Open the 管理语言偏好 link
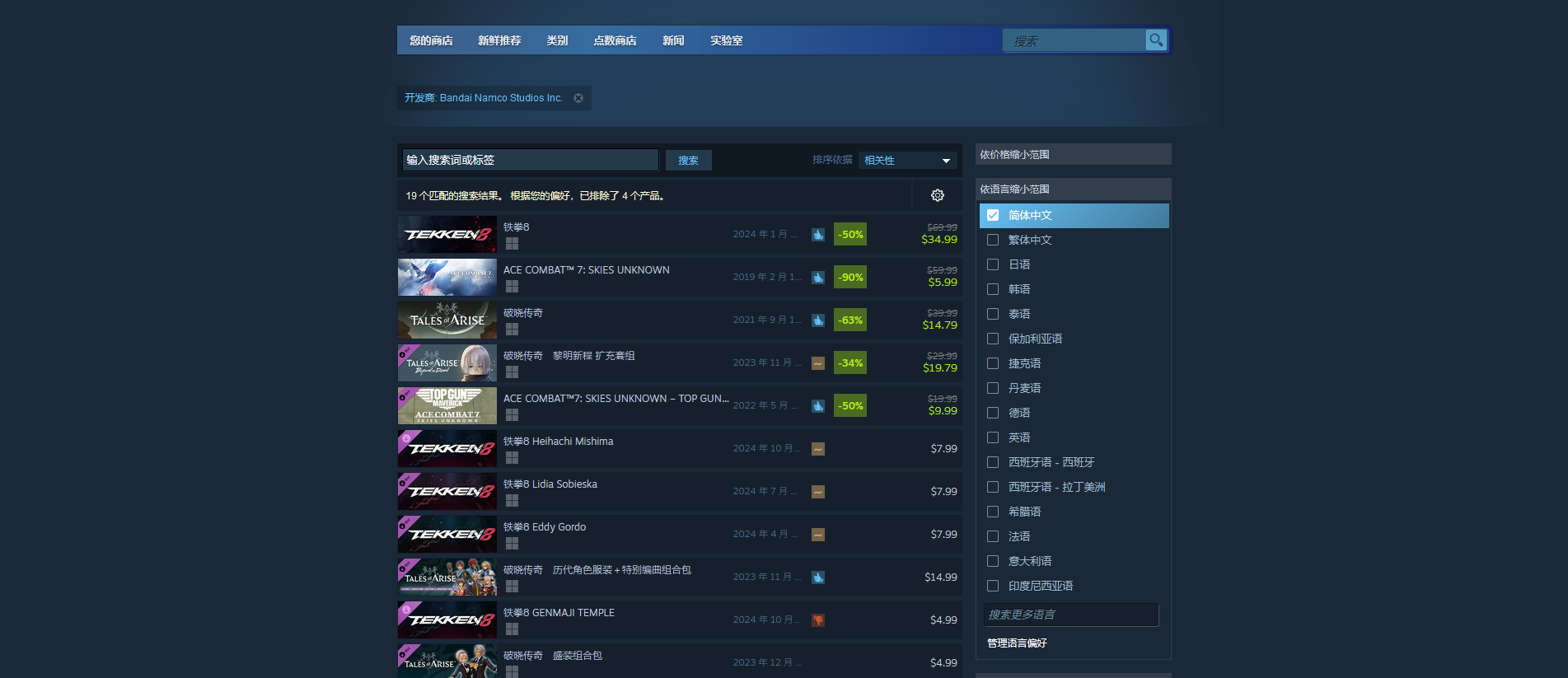 (x=1017, y=643)
